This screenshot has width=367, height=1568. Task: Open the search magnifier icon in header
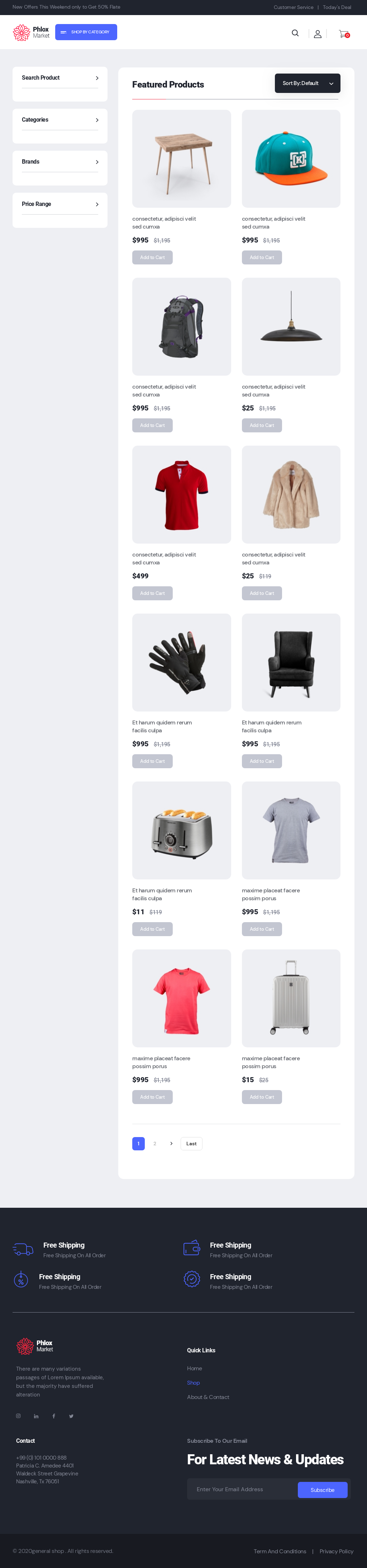tap(295, 33)
